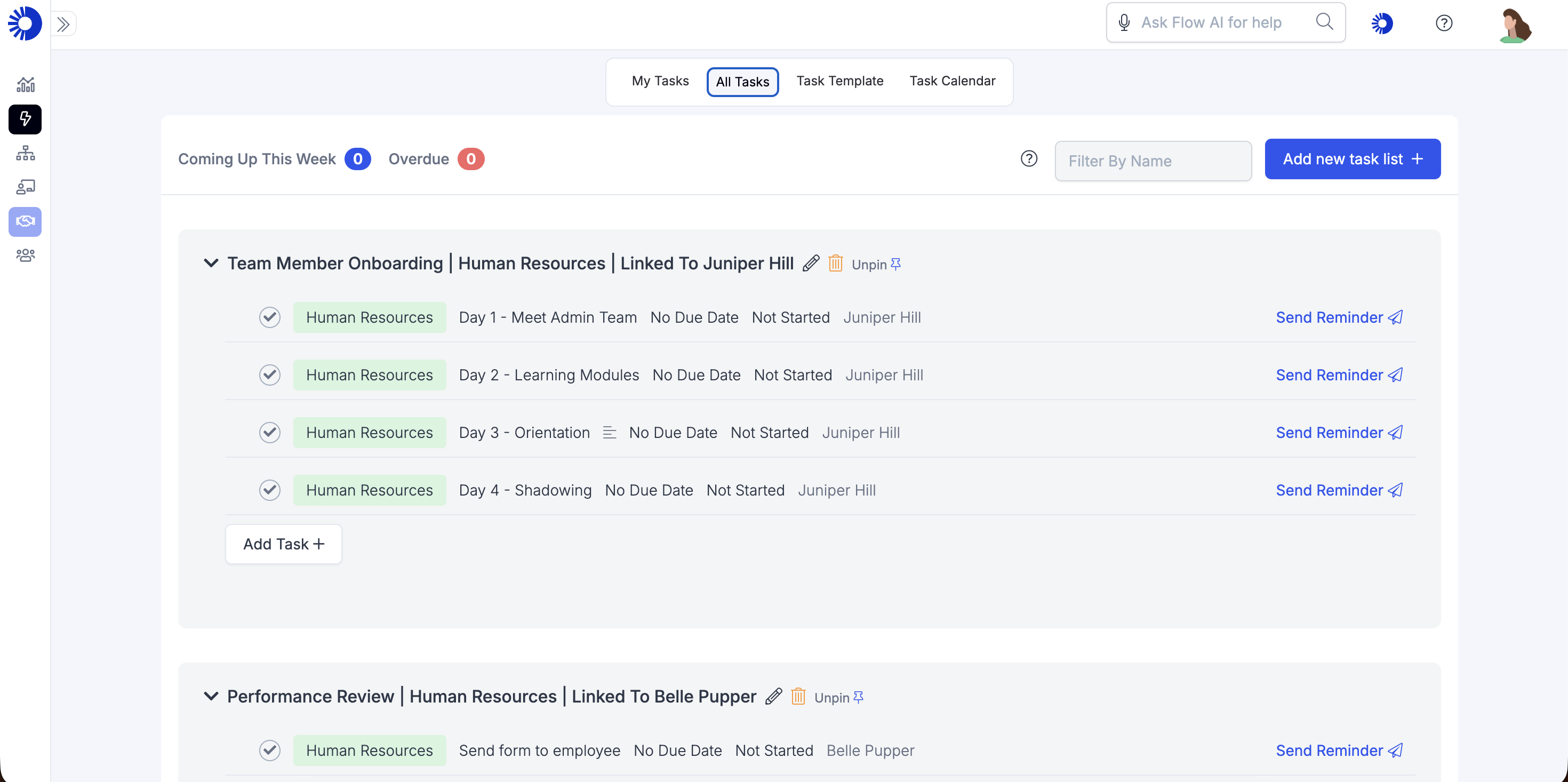Switch to the Task Calendar tab

(952, 81)
